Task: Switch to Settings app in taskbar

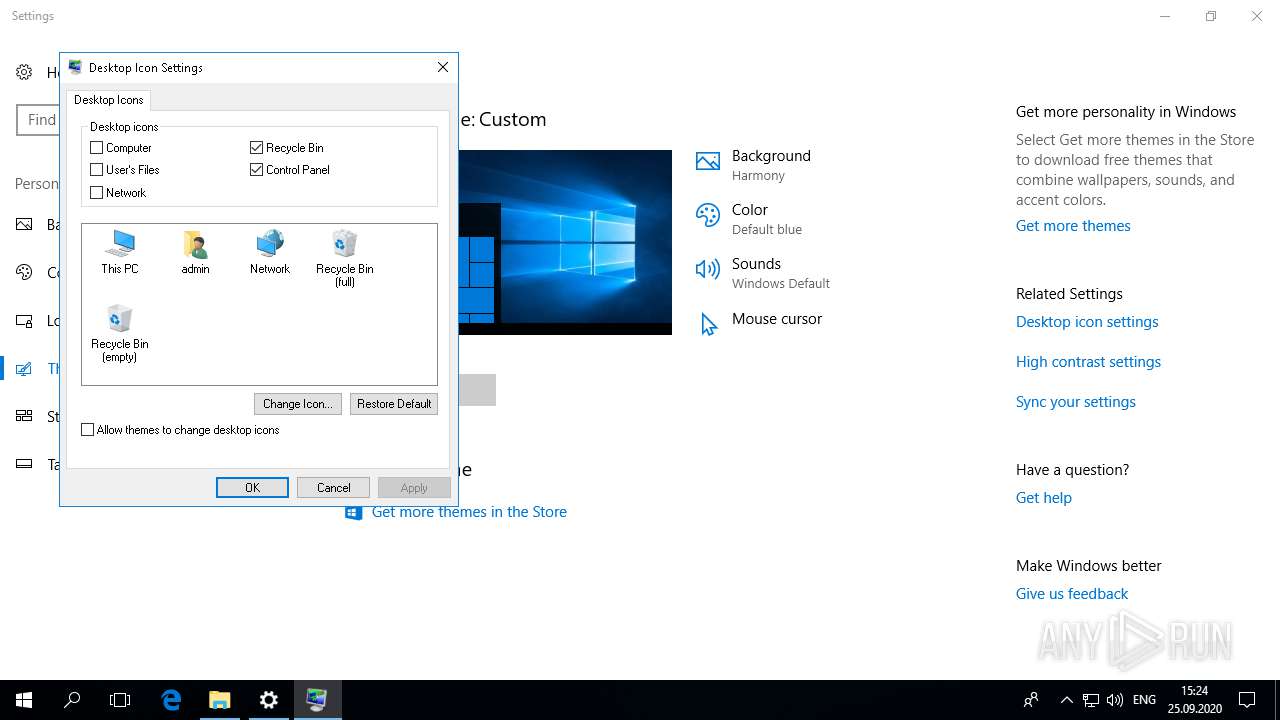Action: click(x=268, y=700)
